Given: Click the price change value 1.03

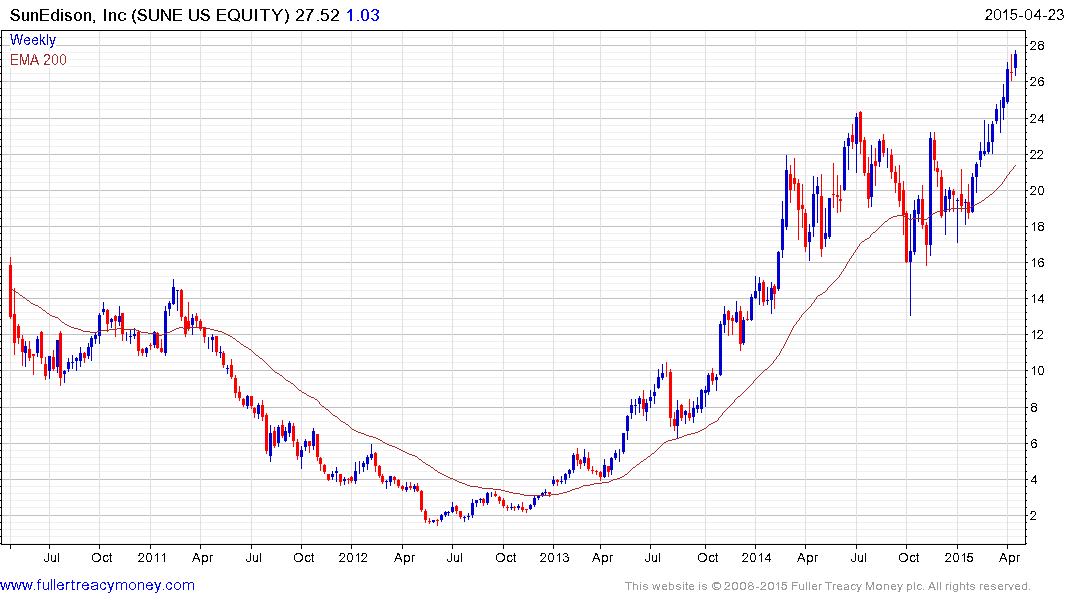Looking at the screenshot, I should [x=363, y=15].
